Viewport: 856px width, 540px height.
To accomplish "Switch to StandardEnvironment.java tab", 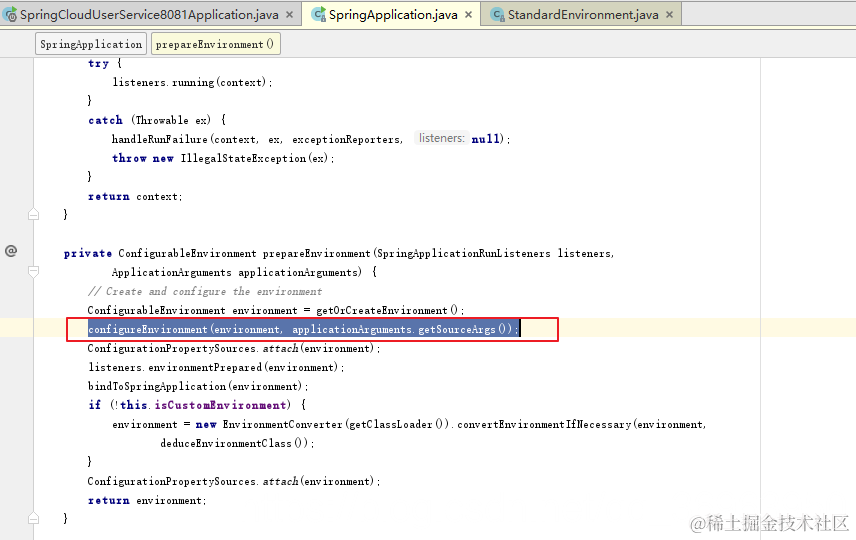I will [x=583, y=15].
